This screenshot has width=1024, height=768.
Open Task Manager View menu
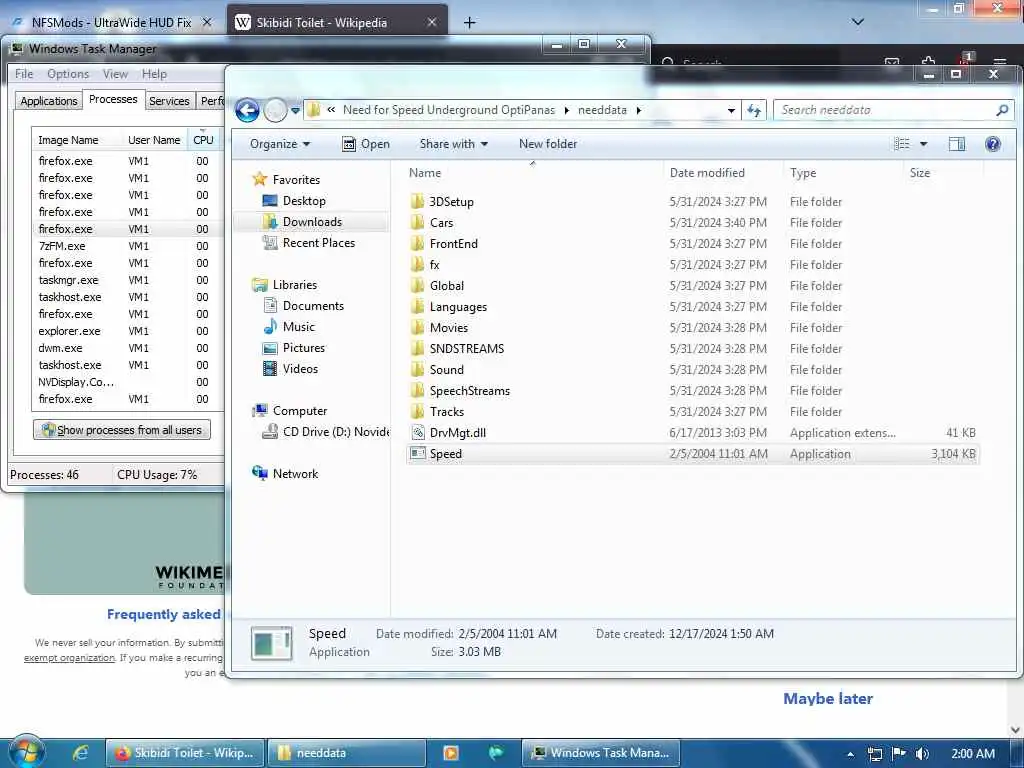tap(115, 74)
